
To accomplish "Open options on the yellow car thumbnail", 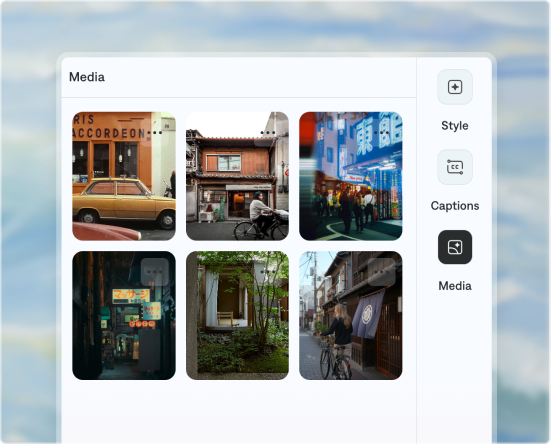I will pyautogui.click(x=155, y=133).
